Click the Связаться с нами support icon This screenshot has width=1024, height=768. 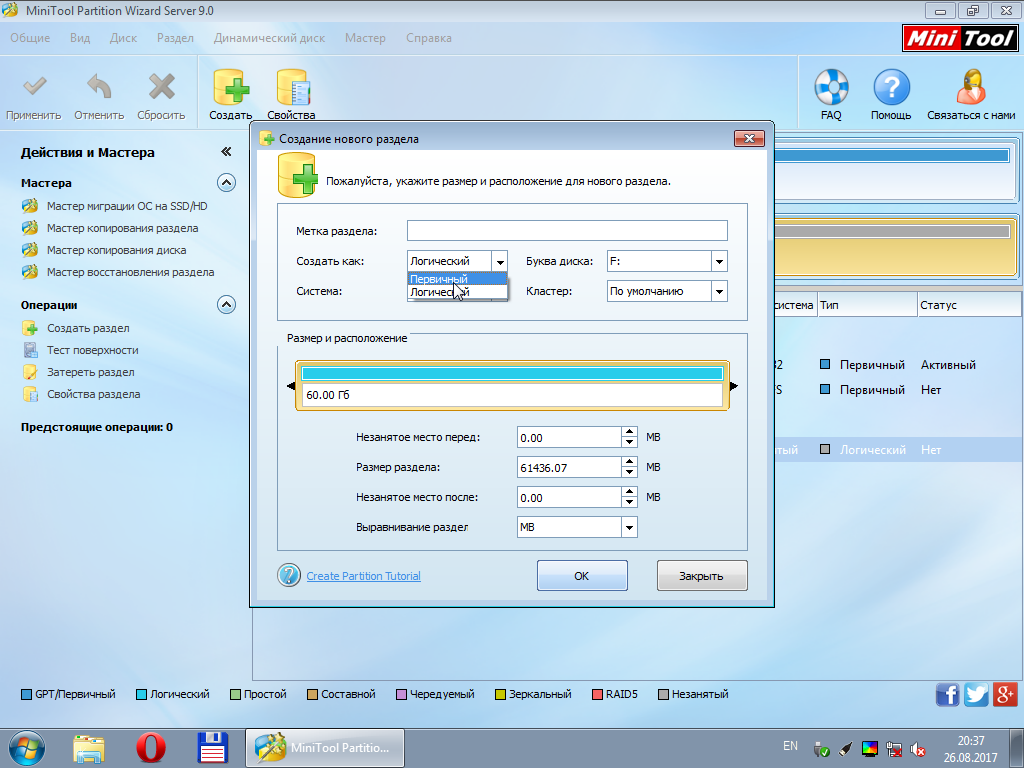(971, 87)
